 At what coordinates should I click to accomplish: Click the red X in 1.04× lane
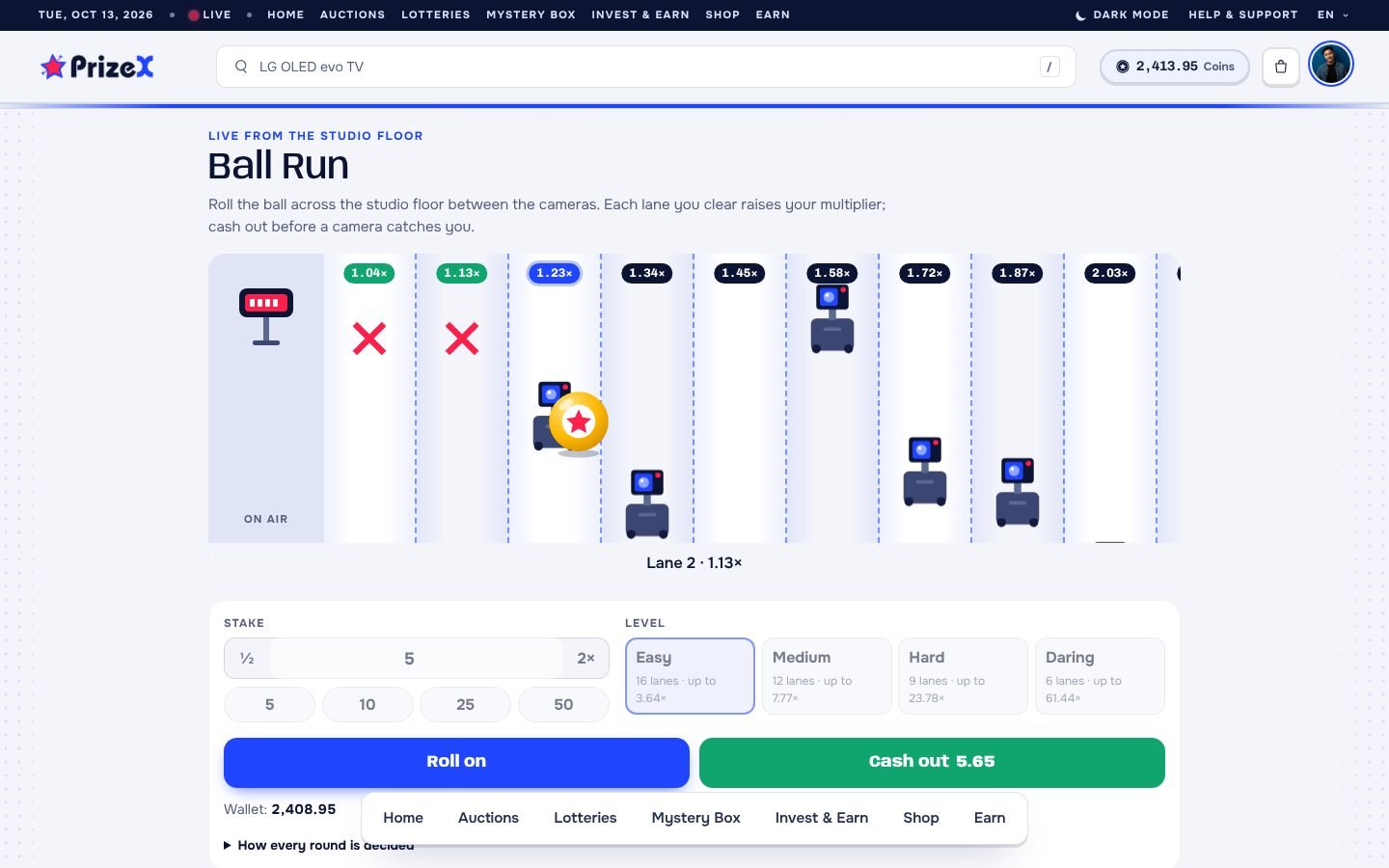coord(369,339)
